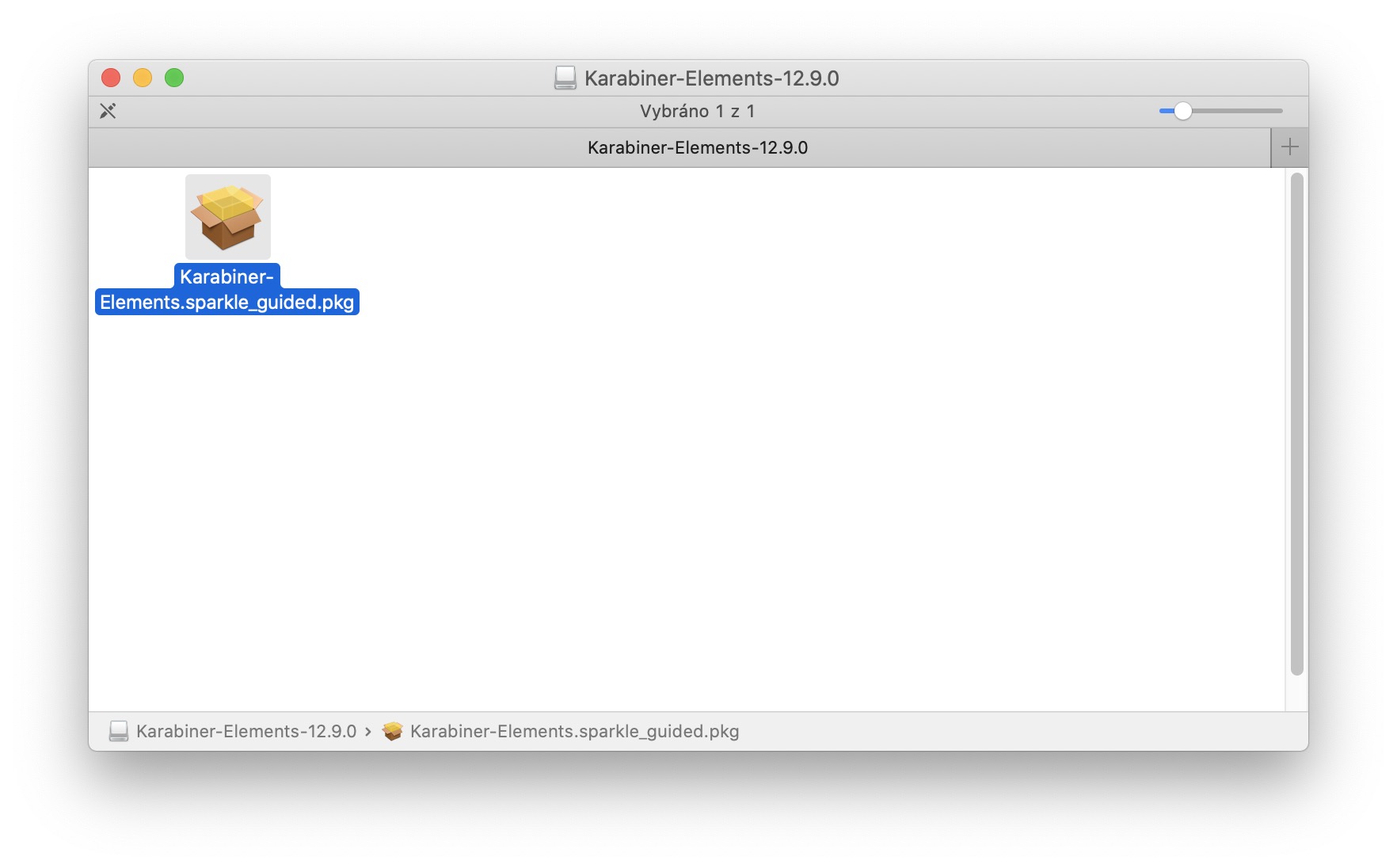Click the path bar disk icon
The height and width of the screenshot is (868, 1397).
click(119, 731)
